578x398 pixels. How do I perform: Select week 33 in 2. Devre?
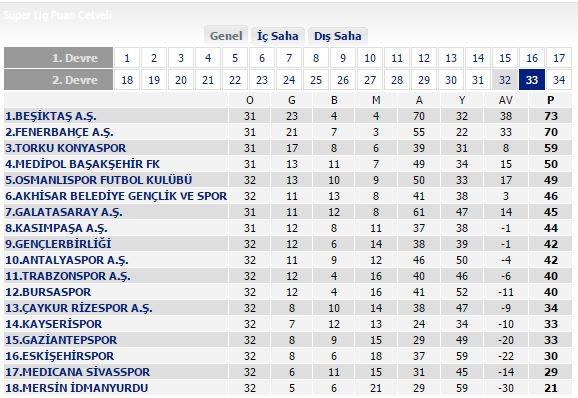click(532, 80)
